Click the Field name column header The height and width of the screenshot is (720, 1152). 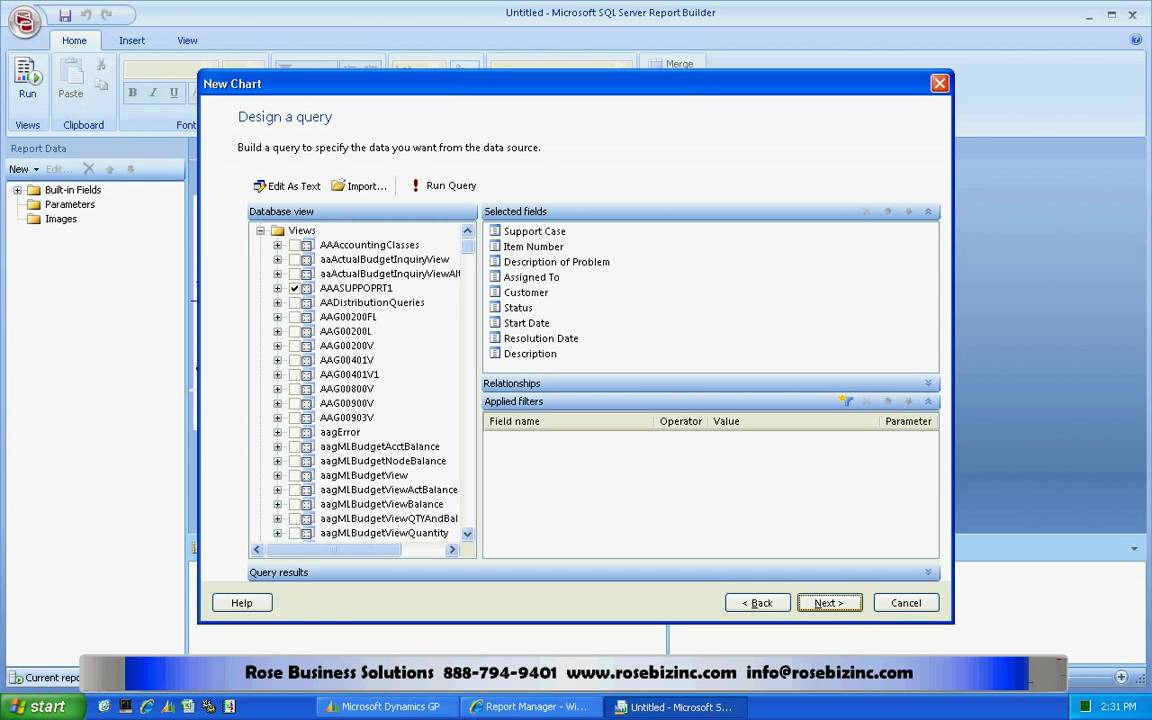point(568,421)
